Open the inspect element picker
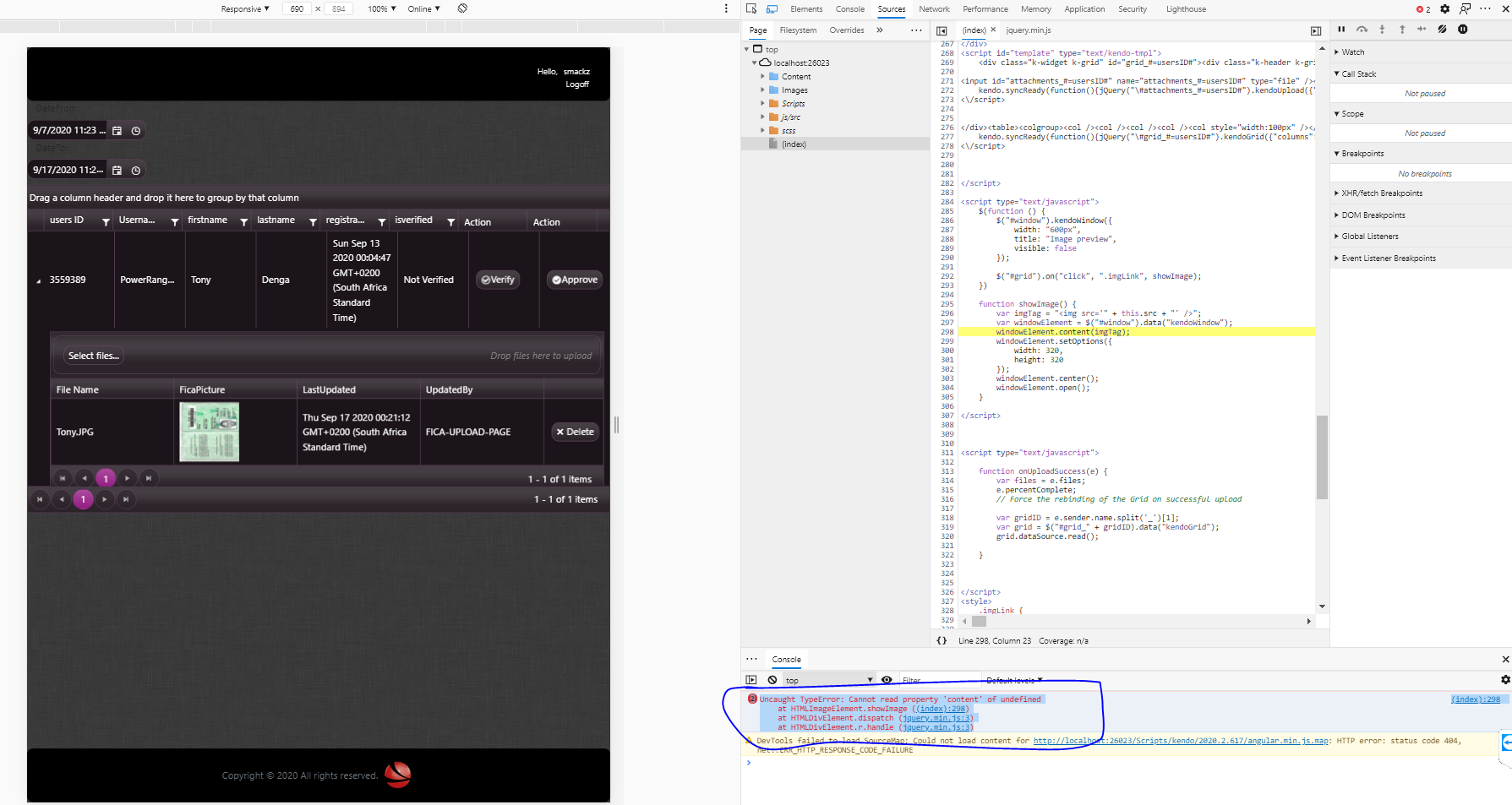 click(751, 9)
